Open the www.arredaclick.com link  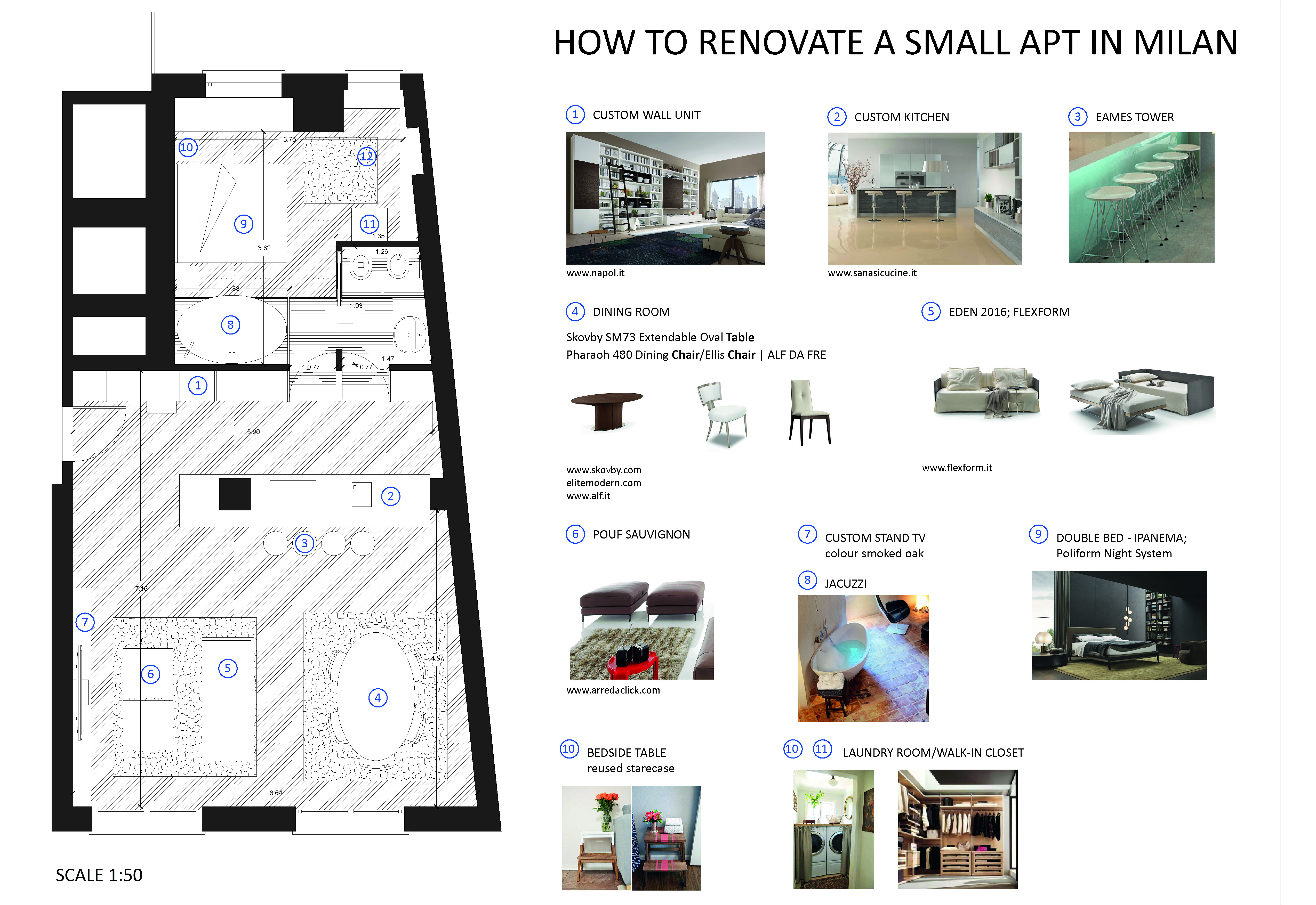[613, 690]
